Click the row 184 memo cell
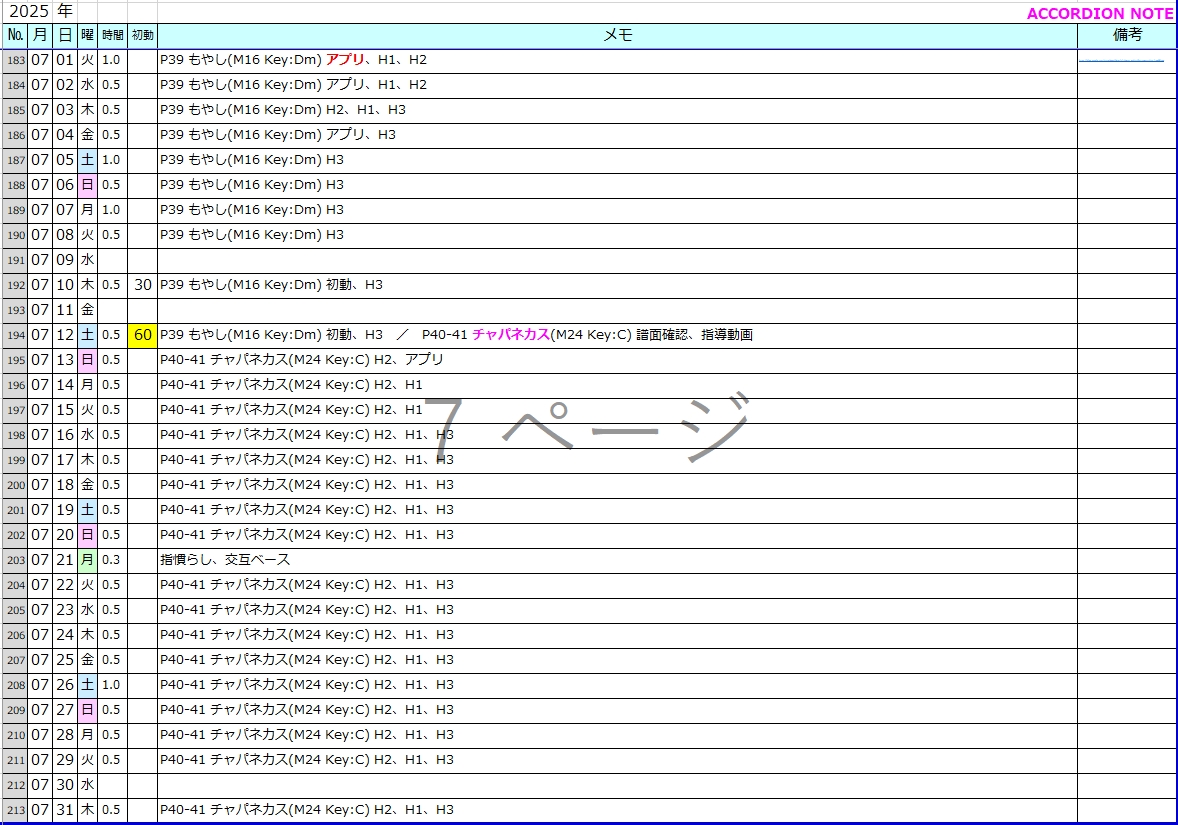The image size is (1178, 825). (618, 86)
